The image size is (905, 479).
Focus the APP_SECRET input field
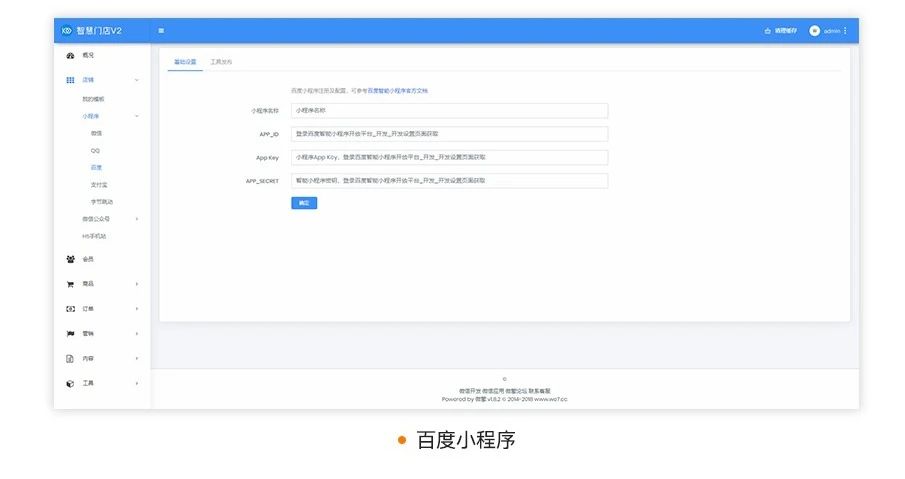point(450,181)
